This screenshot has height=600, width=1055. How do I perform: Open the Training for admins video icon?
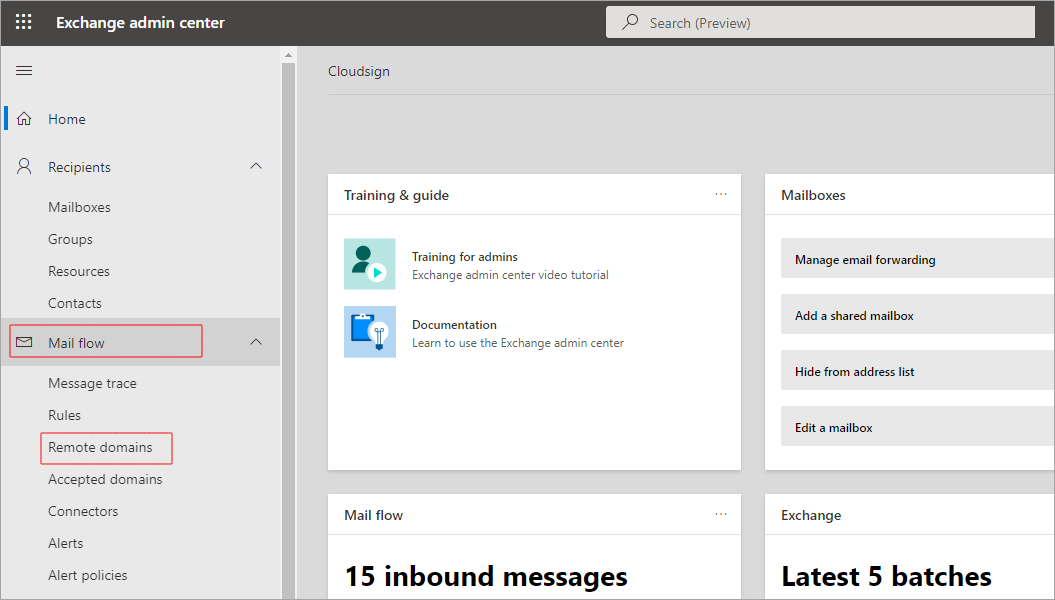point(369,264)
